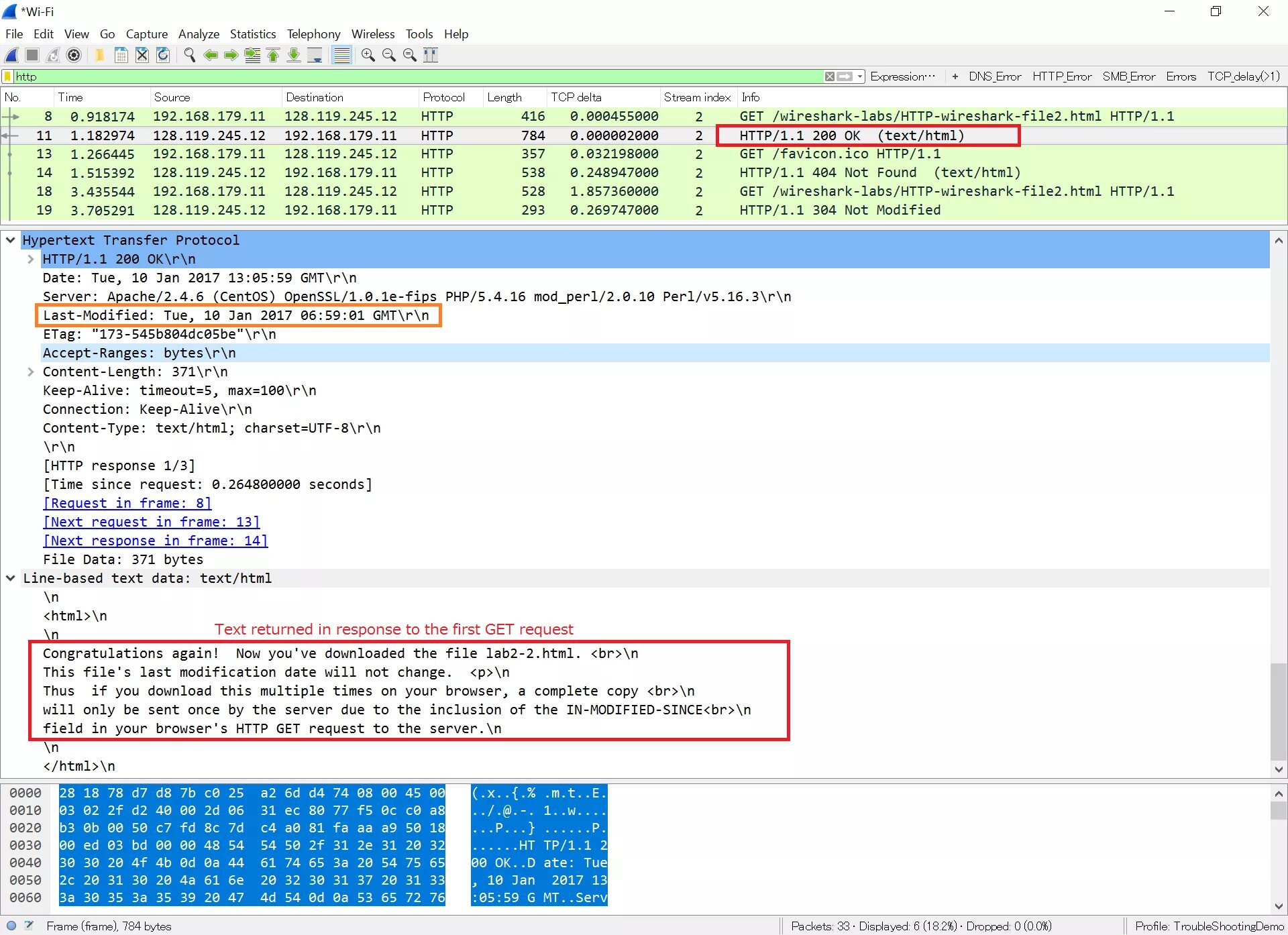Collapse the Hypertext Transfer Protocol tree
The width and height of the screenshot is (1288, 935).
[x=11, y=240]
